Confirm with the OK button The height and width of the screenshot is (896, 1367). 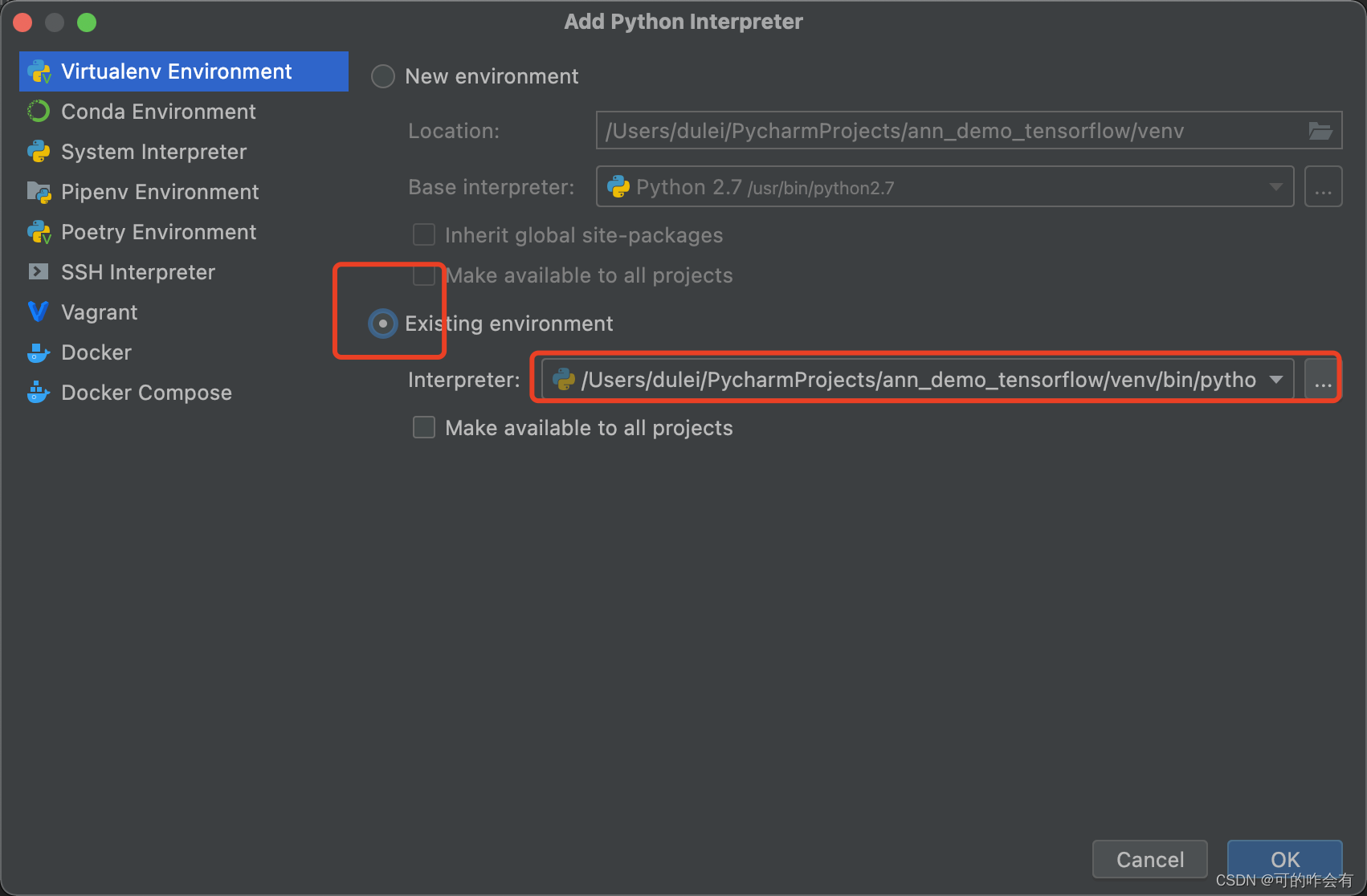tap(1285, 860)
